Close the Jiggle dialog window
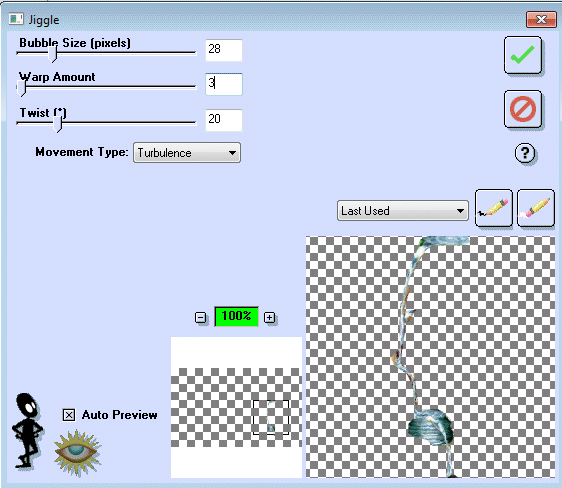The width and height of the screenshot is (562, 488). click(x=541, y=19)
